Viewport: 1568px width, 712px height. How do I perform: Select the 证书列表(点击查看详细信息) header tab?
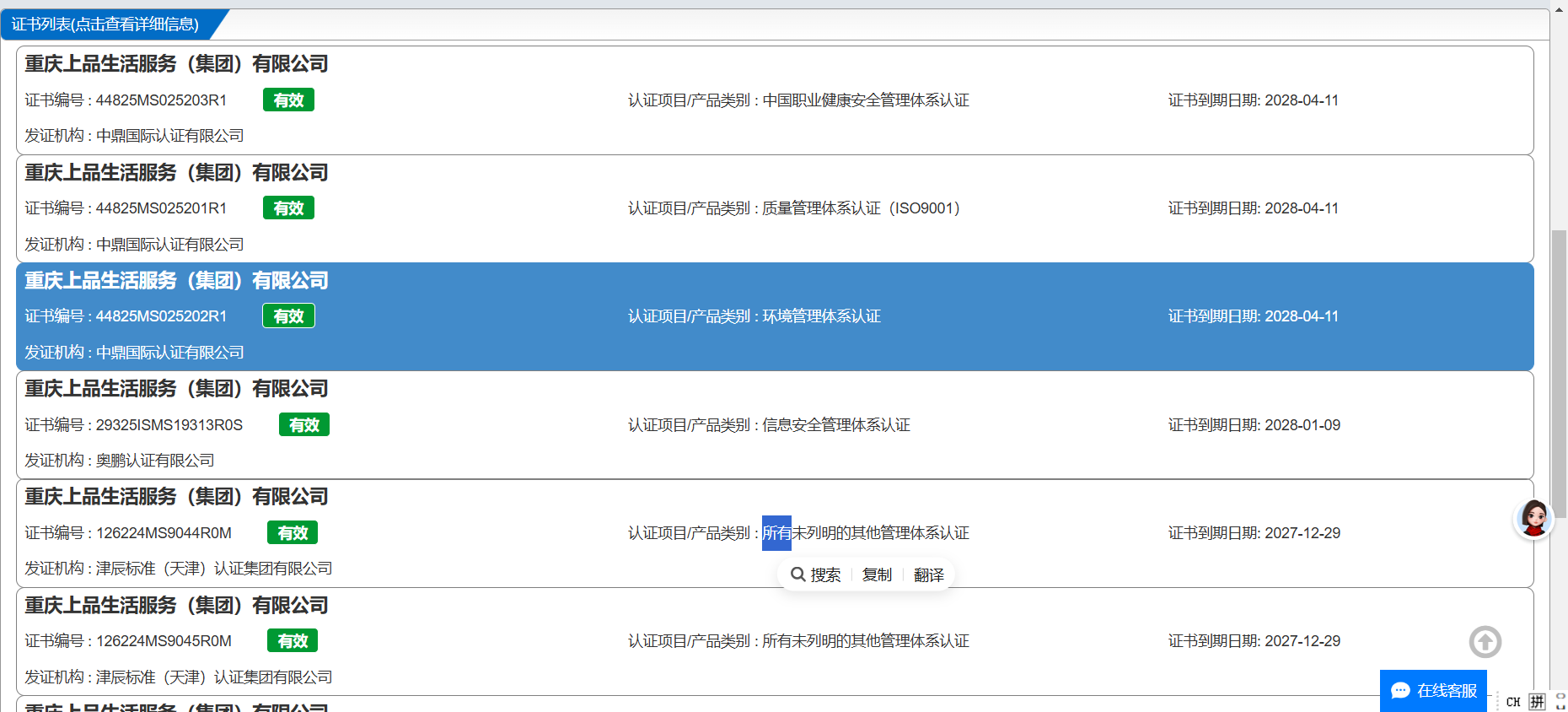click(x=105, y=24)
